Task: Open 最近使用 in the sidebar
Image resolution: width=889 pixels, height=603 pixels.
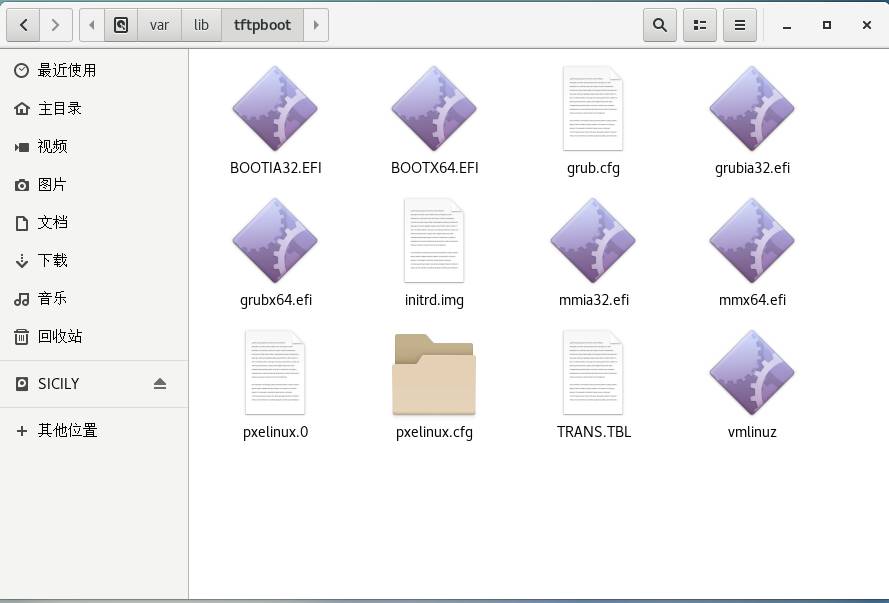Action: click(67, 70)
